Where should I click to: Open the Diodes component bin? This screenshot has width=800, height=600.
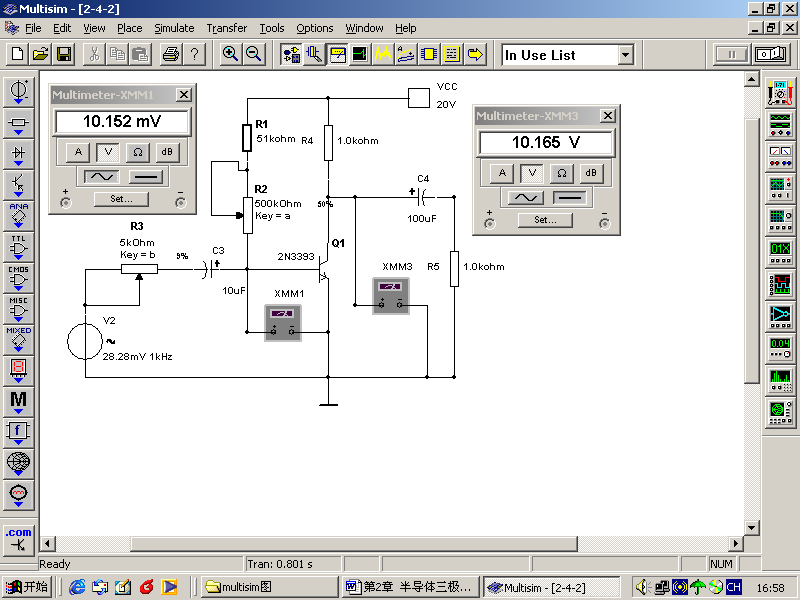coord(19,155)
